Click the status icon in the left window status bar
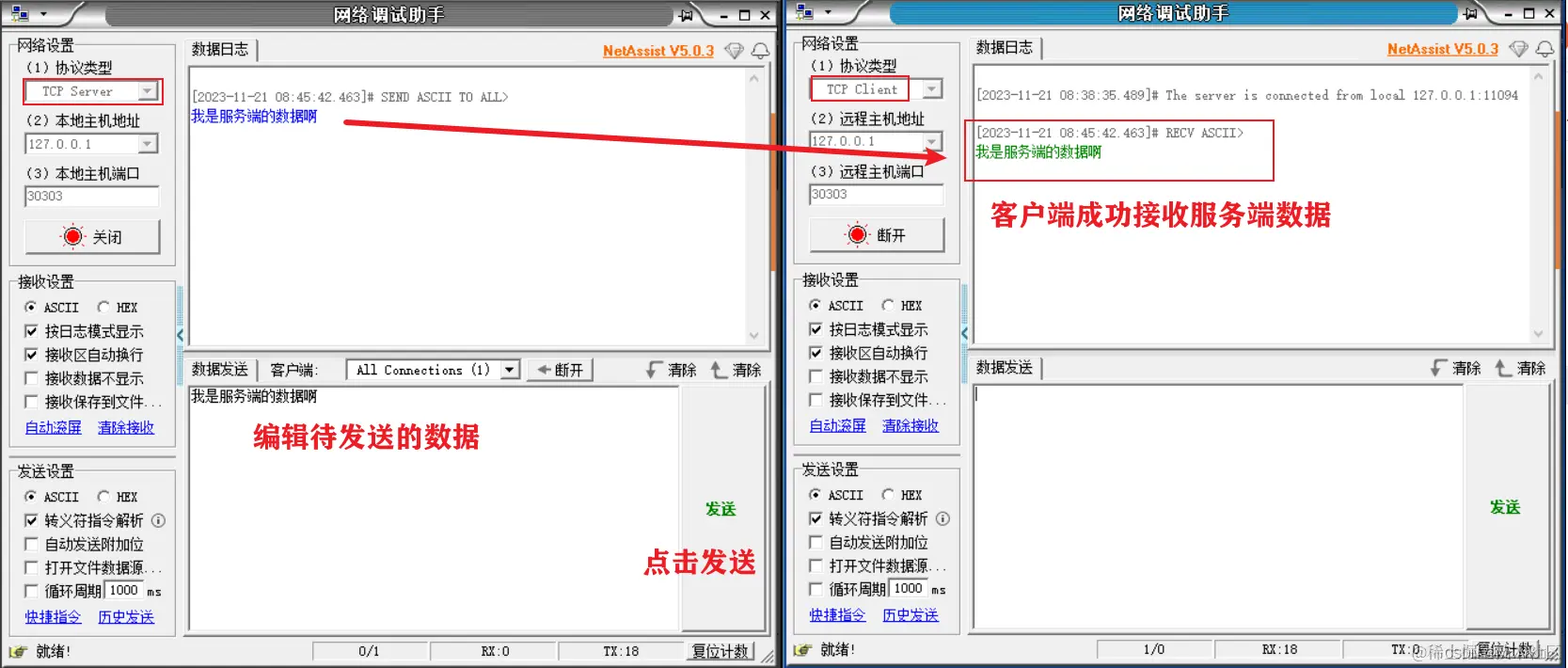 [18, 651]
